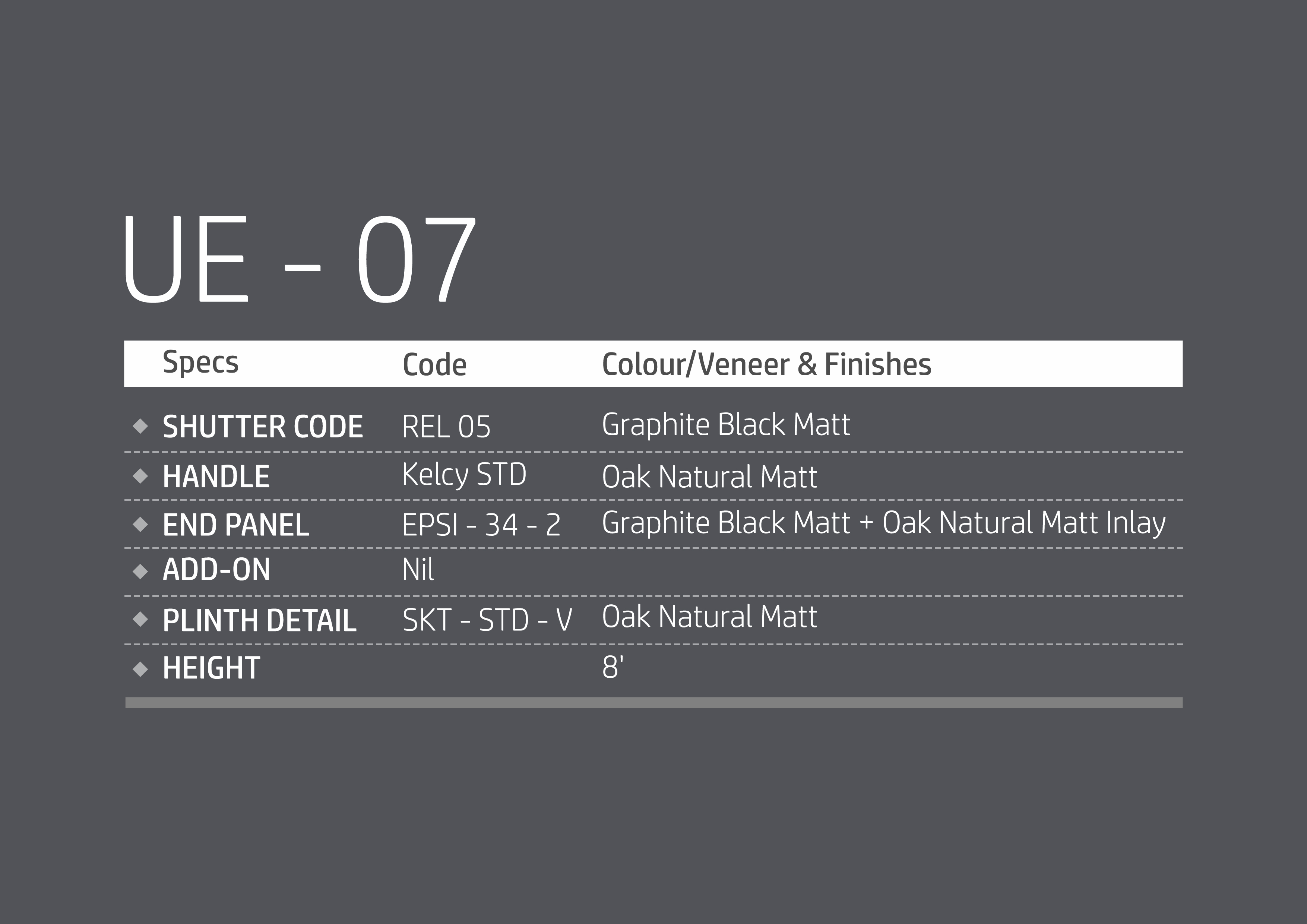The image size is (1307, 924).
Task: Click the diamond icon next to PLINTH DETAIL
Action: tap(140, 620)
